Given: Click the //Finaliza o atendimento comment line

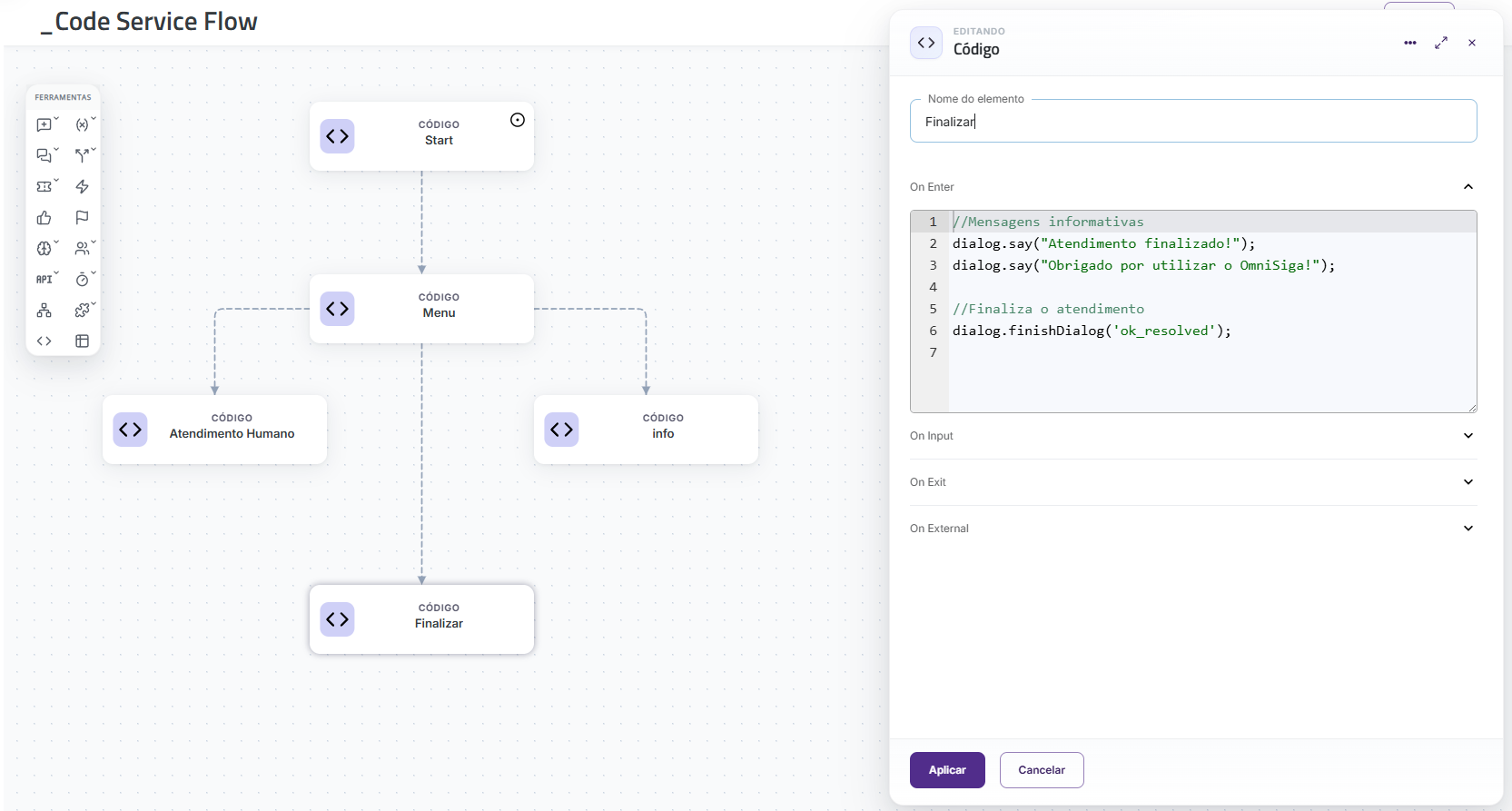Looking at the screenshot, I should tap(1048, 309).
